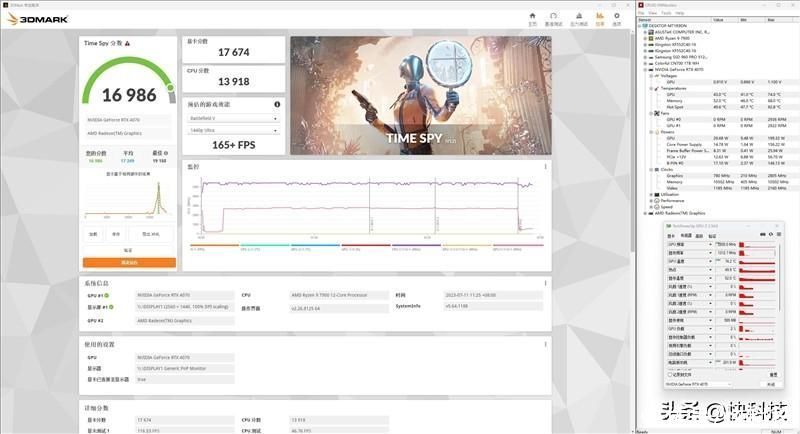
Task: Expand the Performance node in HWMonitor
Action: 651,201
